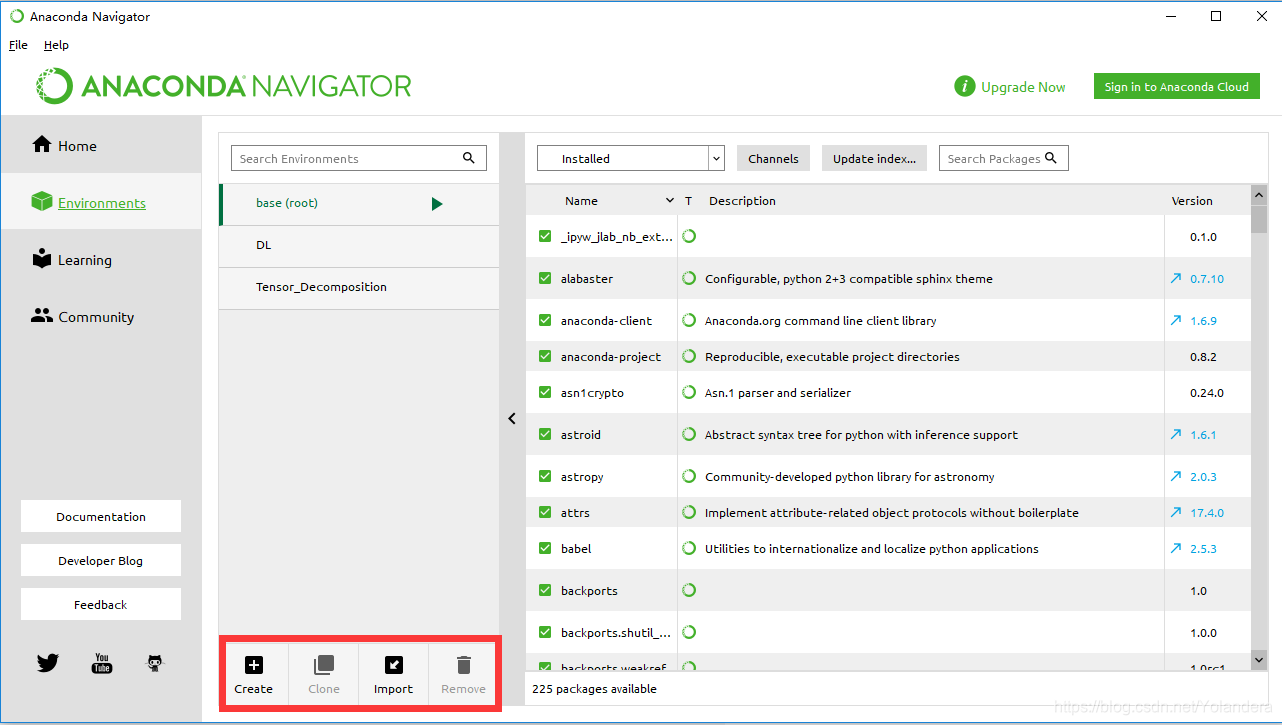Click the anaconda-project version 0.8.2 text

point(1203,357)
